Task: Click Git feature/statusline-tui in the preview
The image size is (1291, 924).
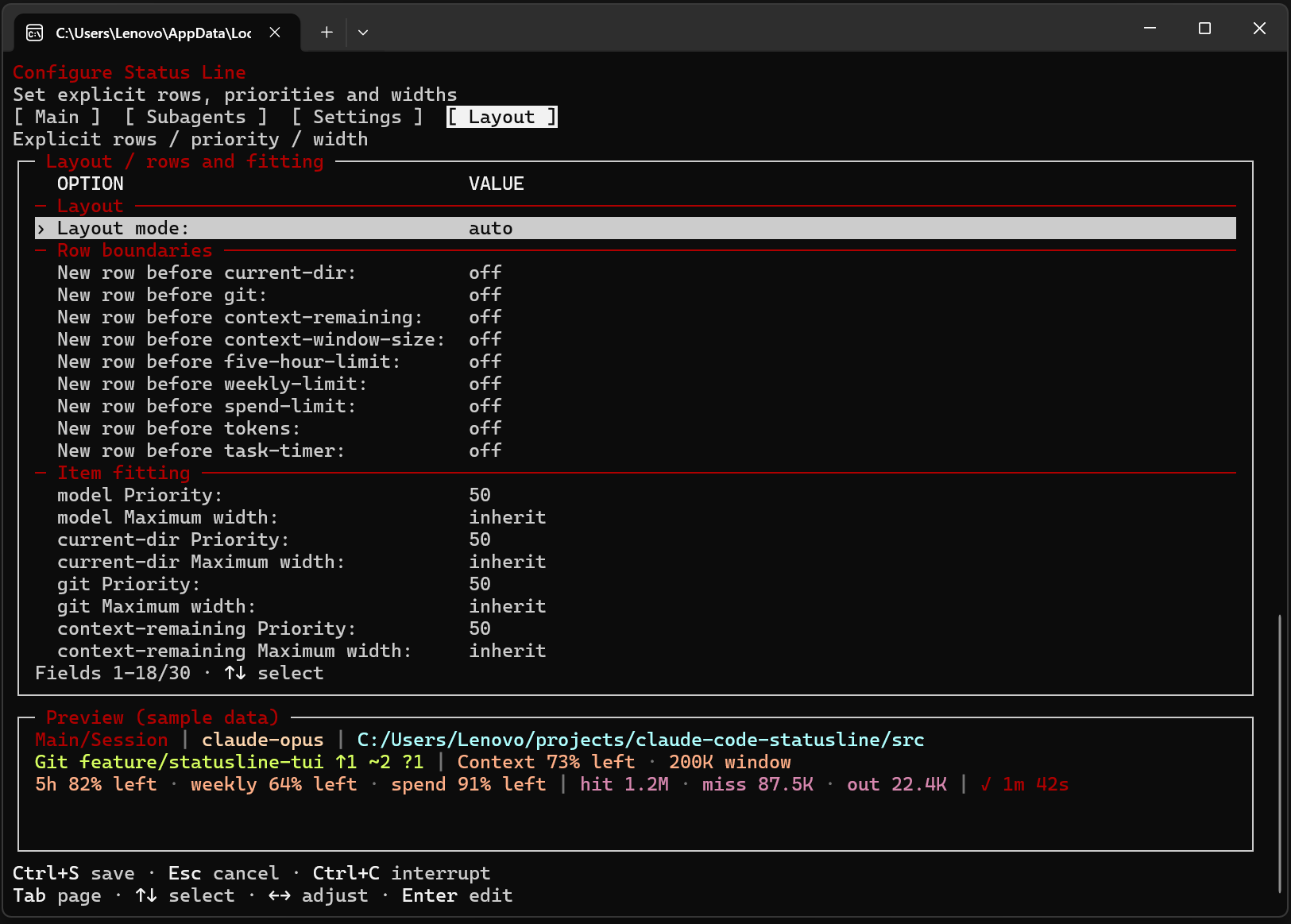Action: point(180,762)
